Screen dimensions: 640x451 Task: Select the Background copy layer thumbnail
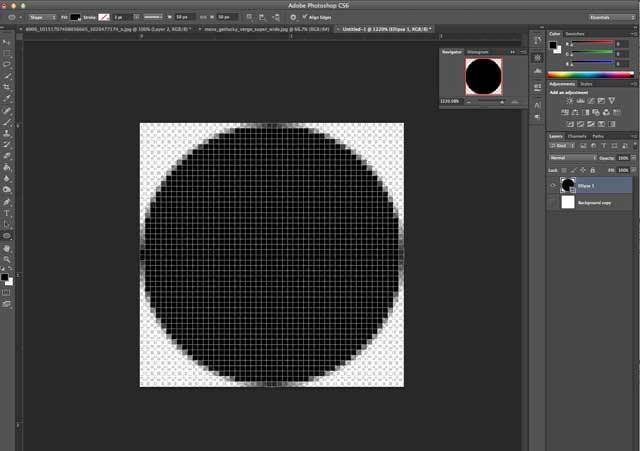point(568,202)
